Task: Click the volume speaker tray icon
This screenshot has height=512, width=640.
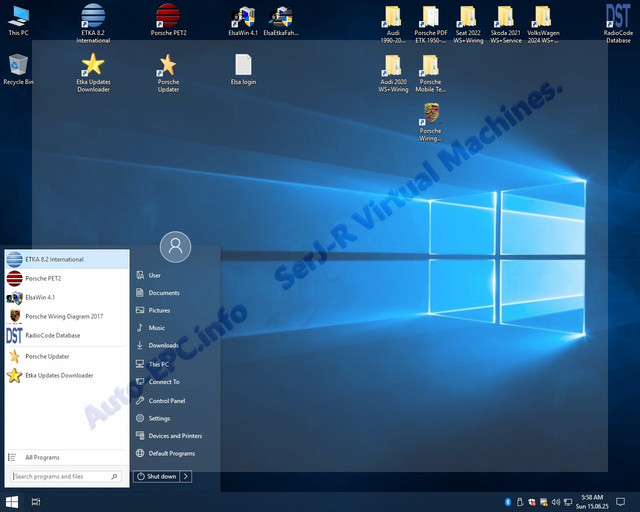Action: tap(556, 502)
